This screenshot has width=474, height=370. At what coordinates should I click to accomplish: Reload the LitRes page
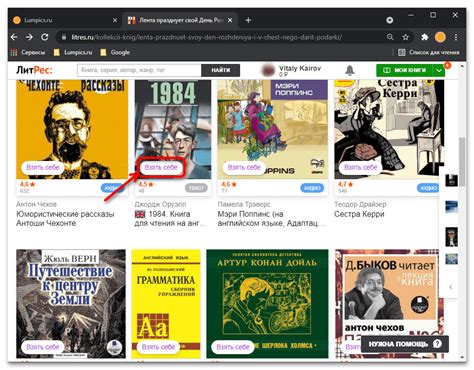point(45,37)
